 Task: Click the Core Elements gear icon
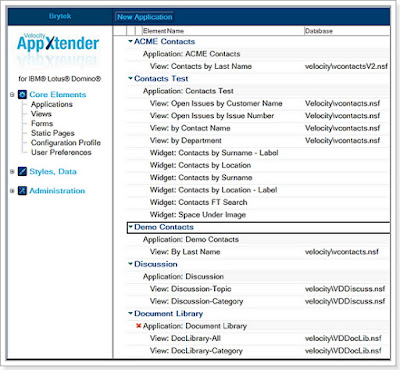22,95
